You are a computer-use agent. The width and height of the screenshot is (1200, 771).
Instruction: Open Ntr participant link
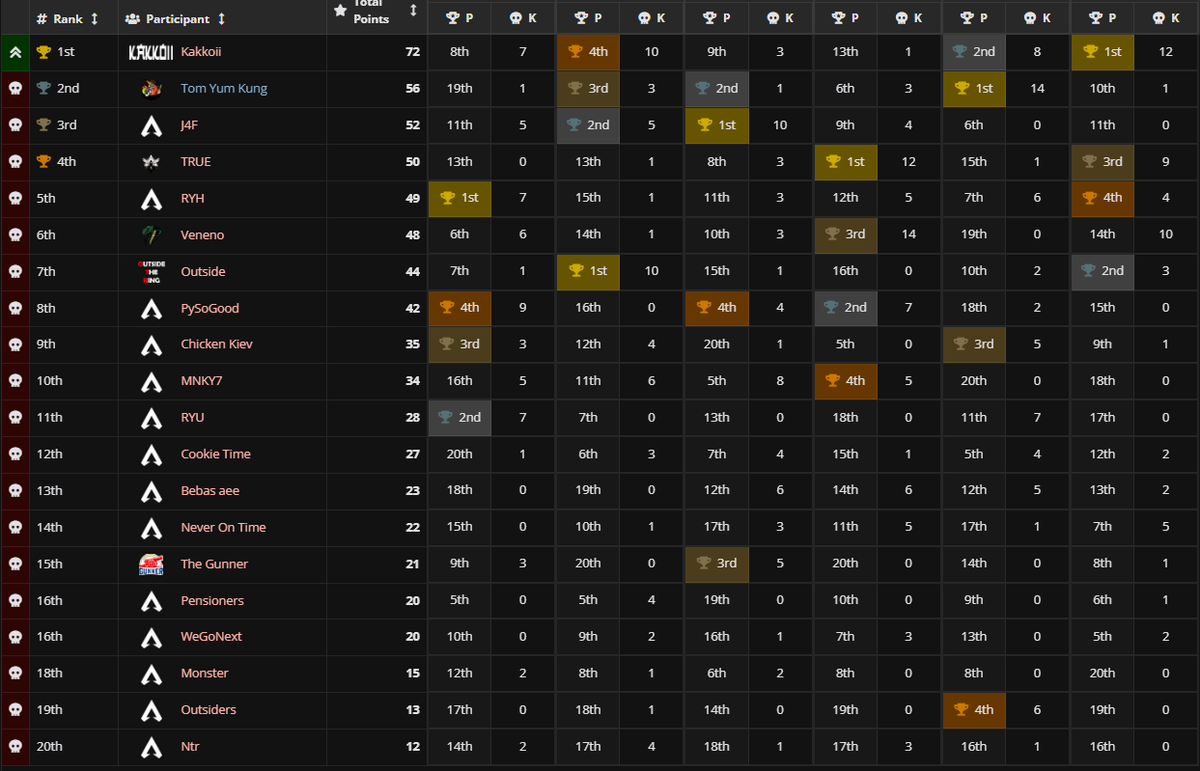point(189,746)
